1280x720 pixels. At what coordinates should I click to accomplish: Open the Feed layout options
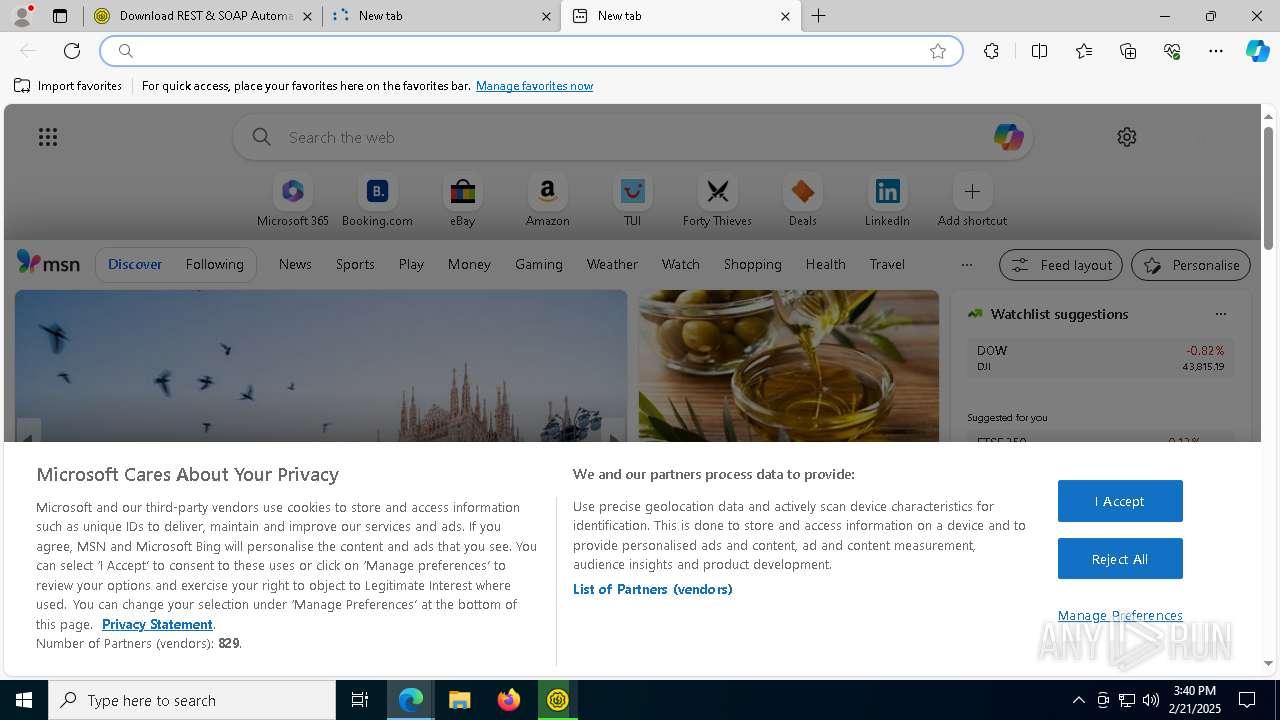click(1061, 265)
